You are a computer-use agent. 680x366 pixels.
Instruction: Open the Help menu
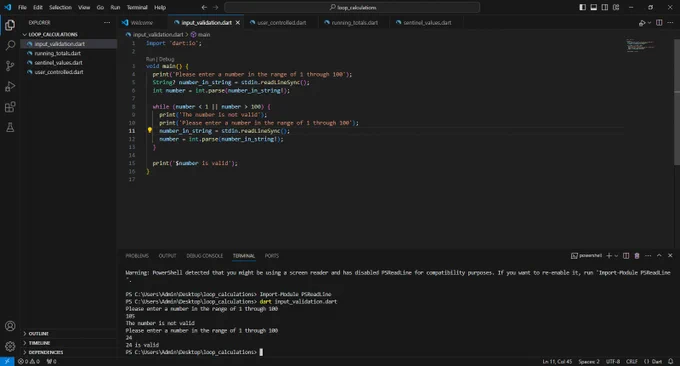(x=160, y=7)
